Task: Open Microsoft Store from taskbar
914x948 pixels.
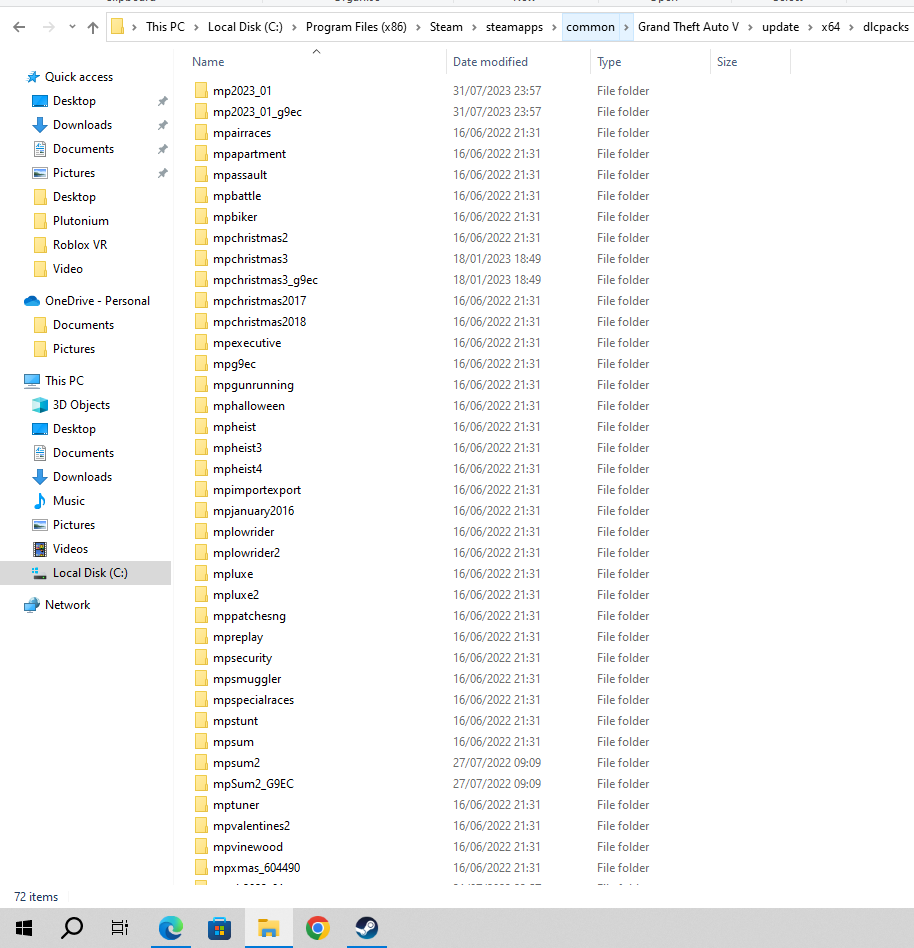Action: pyautogui.click(x=219, y=928)
